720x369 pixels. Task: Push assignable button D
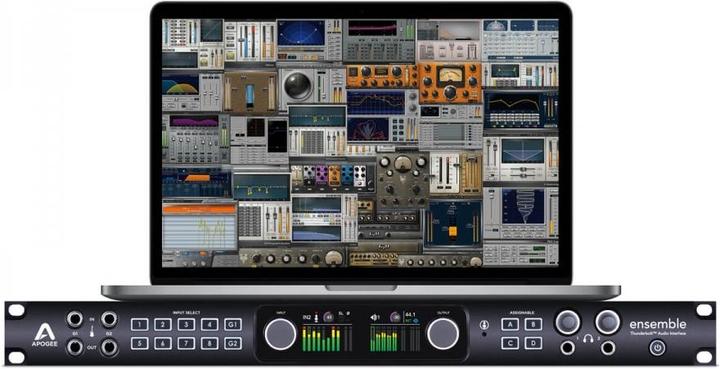click(x=533, y=343)
